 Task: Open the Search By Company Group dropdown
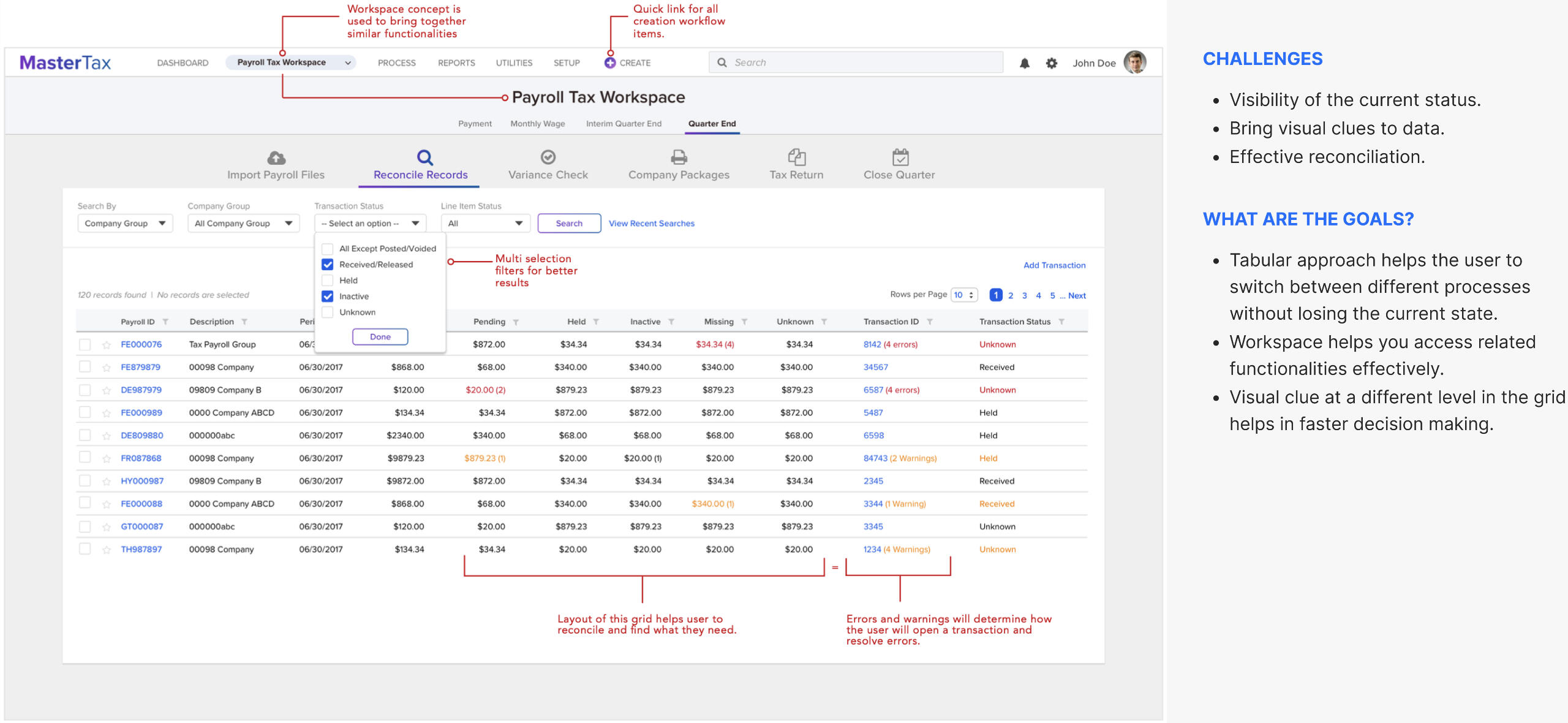(125, 224)
